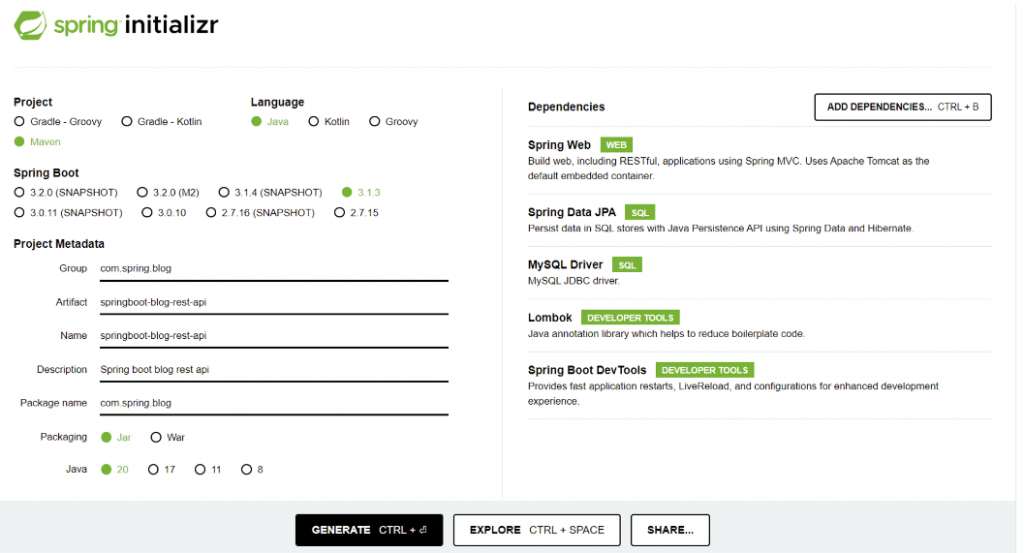This screenshot has width=1024, height=553.
Task: Click the Project section heading
Action: tap(33, 102)
